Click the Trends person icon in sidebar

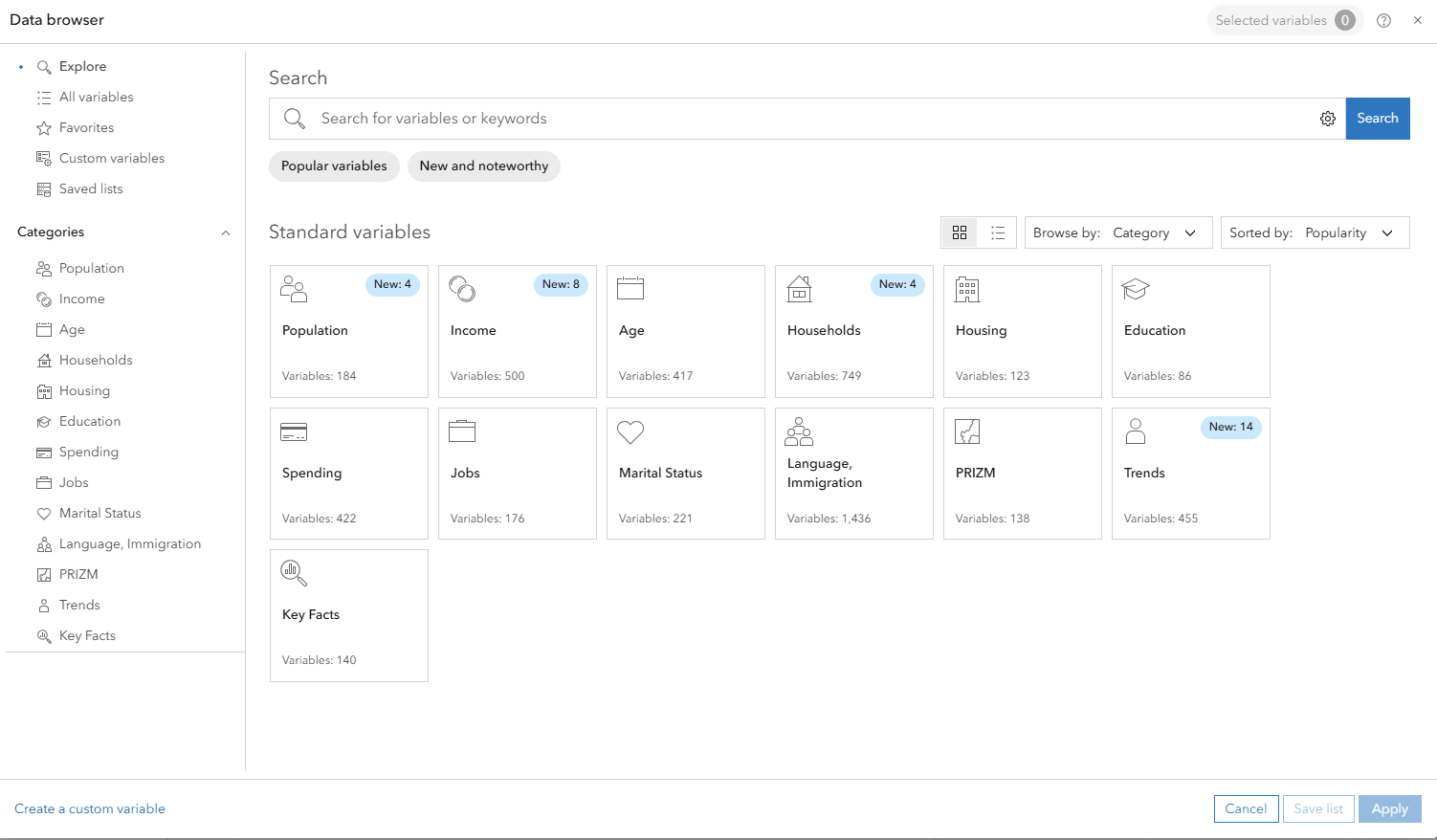[x=44, y=606]
